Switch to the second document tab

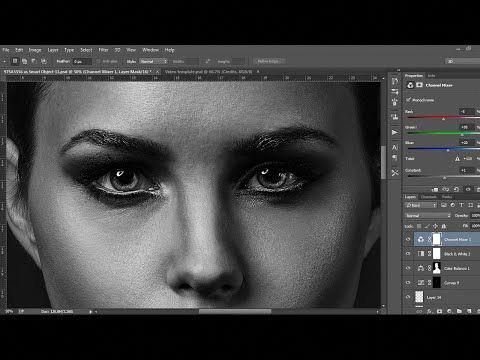click(x=209, y=72)
